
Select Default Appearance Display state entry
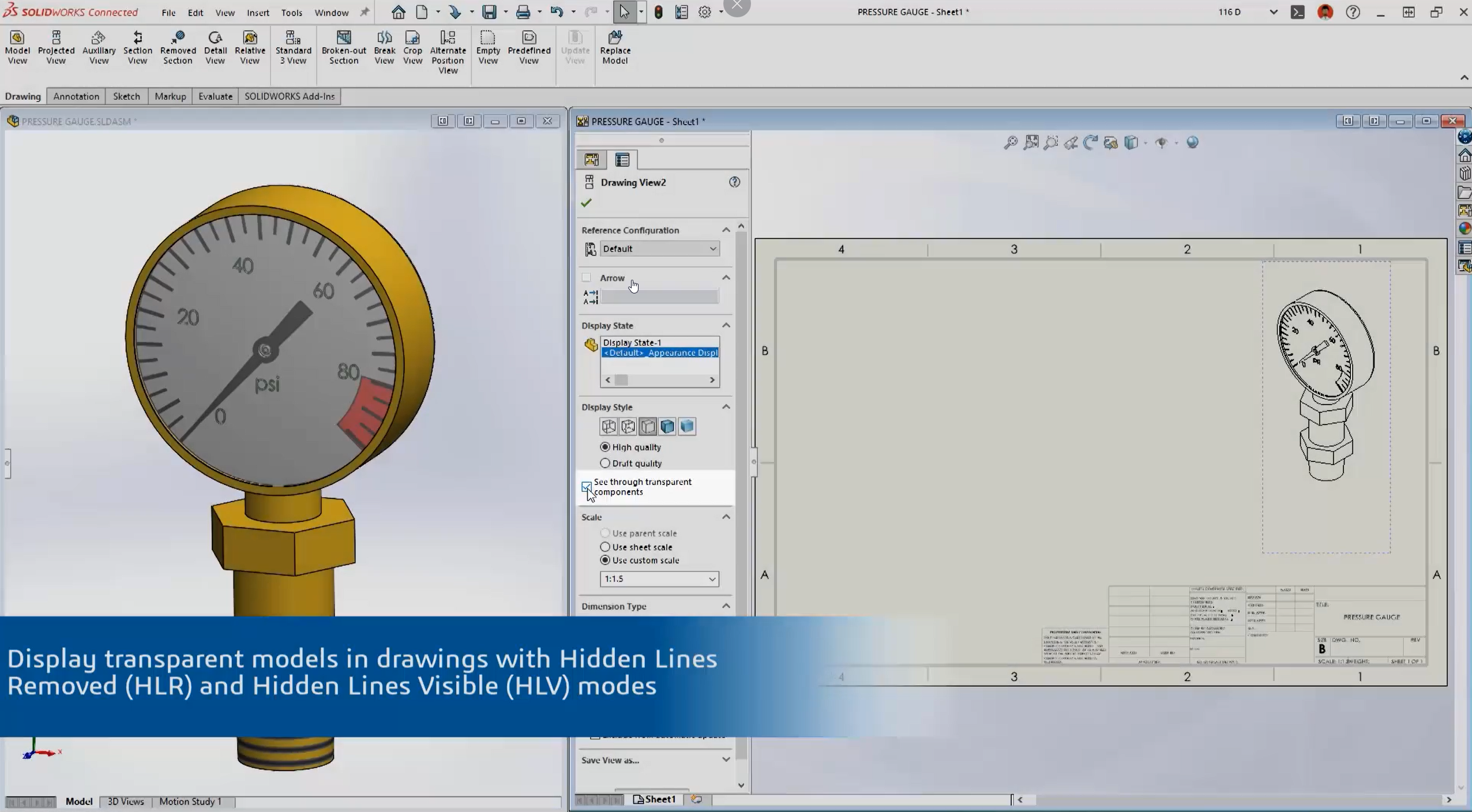[x=660, y=353]
